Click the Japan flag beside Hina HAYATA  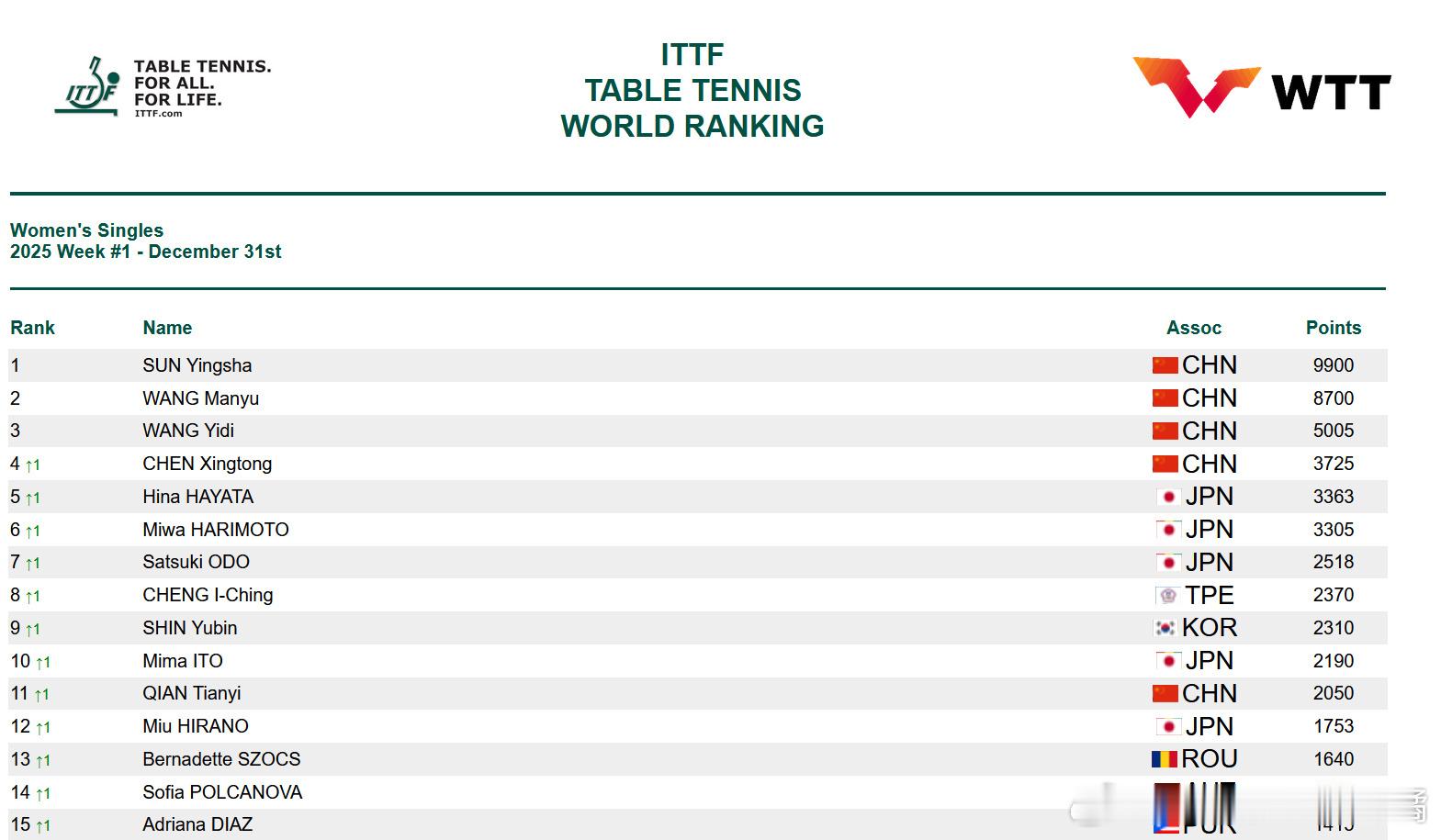[x=1168, y=497]
